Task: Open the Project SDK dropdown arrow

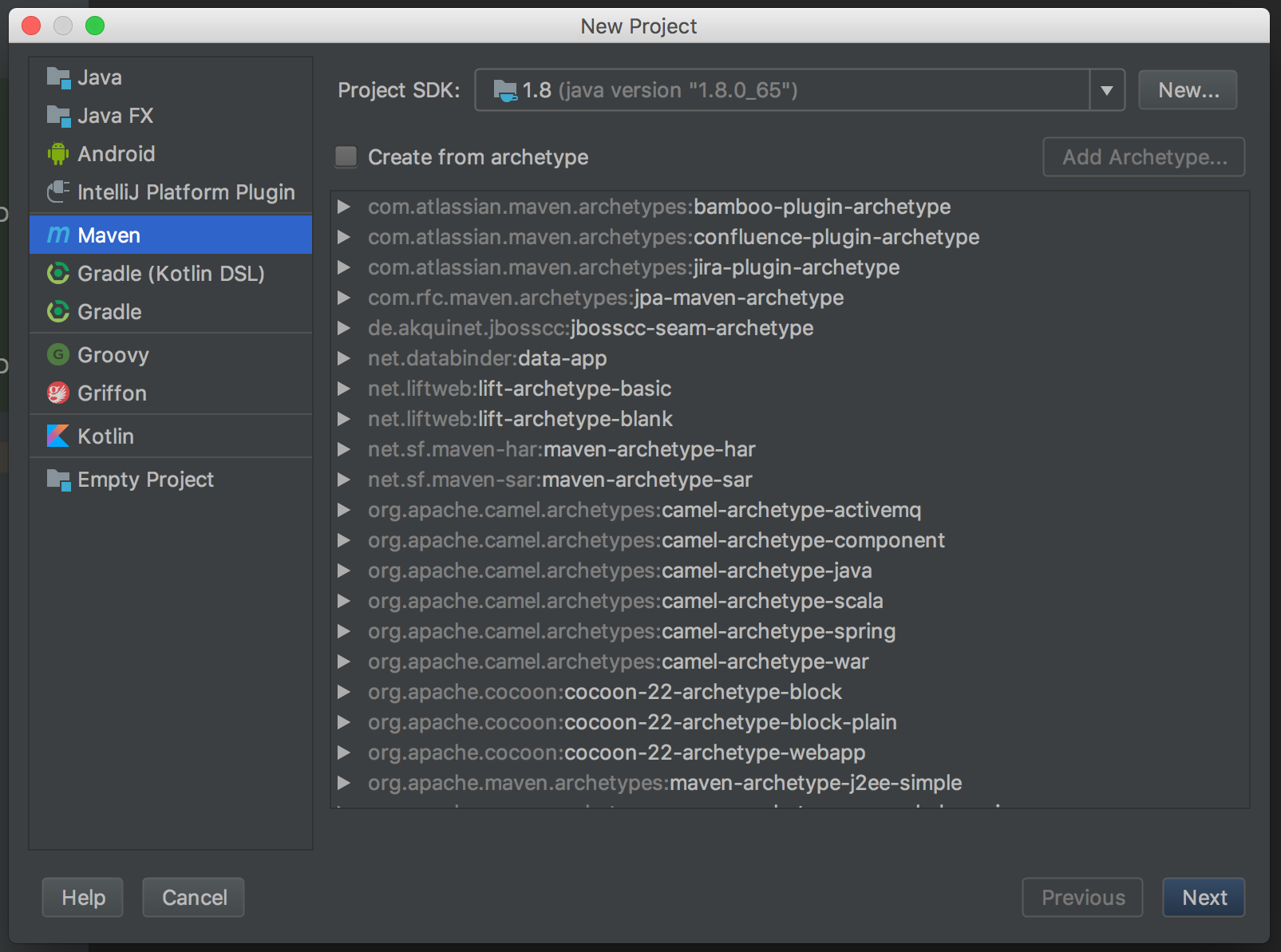Action: [x=1107, y=90]
